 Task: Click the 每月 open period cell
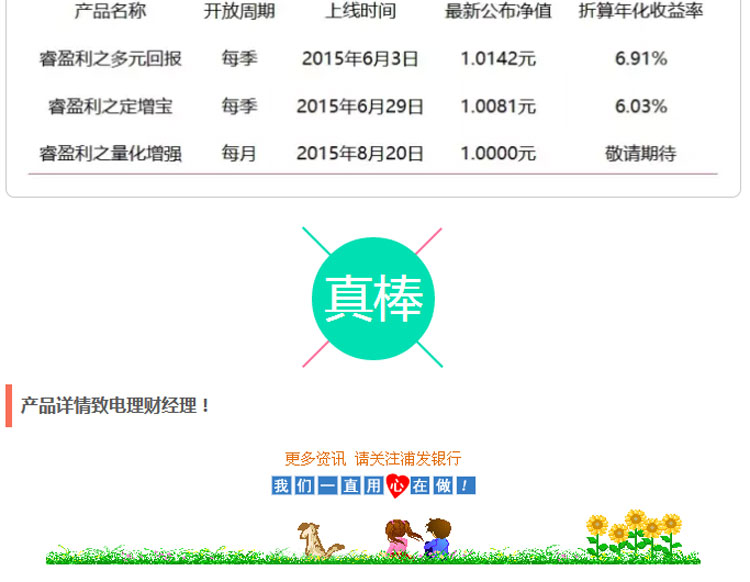click(x=239, y=153)
